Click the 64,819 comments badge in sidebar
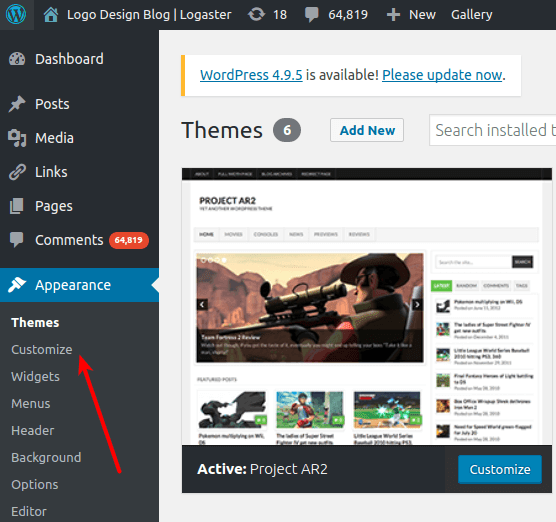The width and height of the screenshot is (556, 522). tap(129, 240)
